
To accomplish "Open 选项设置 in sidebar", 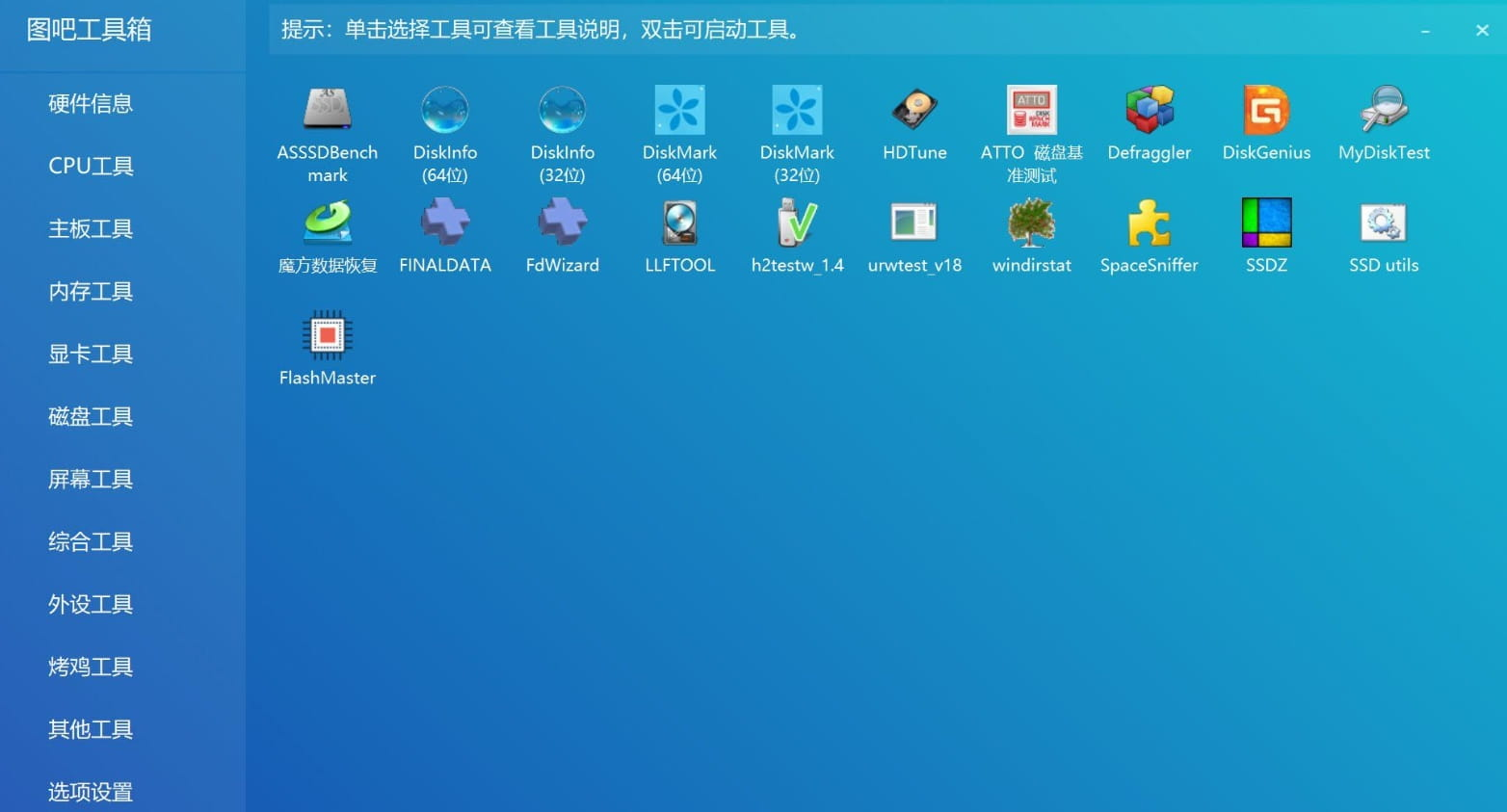I will coord(91,792).
